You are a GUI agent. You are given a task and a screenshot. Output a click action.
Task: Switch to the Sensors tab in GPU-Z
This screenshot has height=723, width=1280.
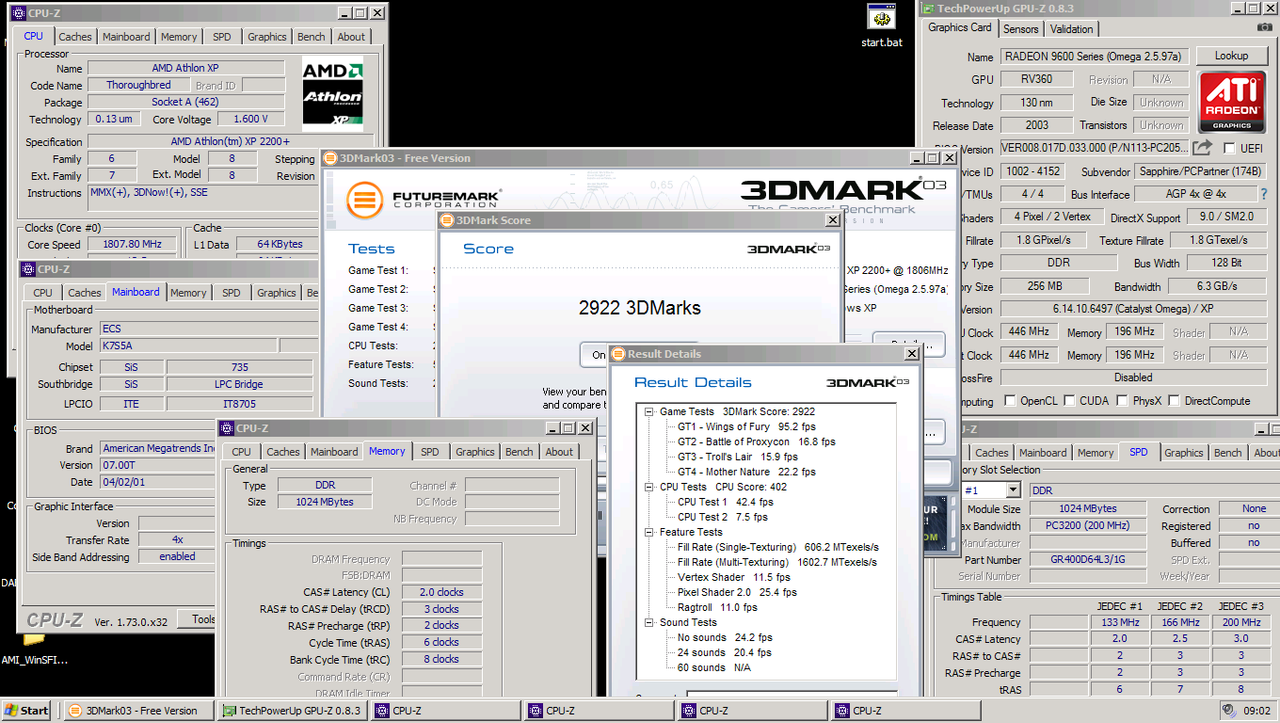tap(1020, 28)
